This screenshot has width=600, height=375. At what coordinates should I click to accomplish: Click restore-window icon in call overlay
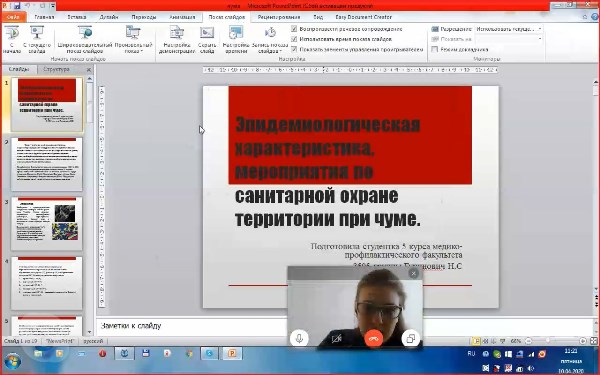[x=411, y=339]
